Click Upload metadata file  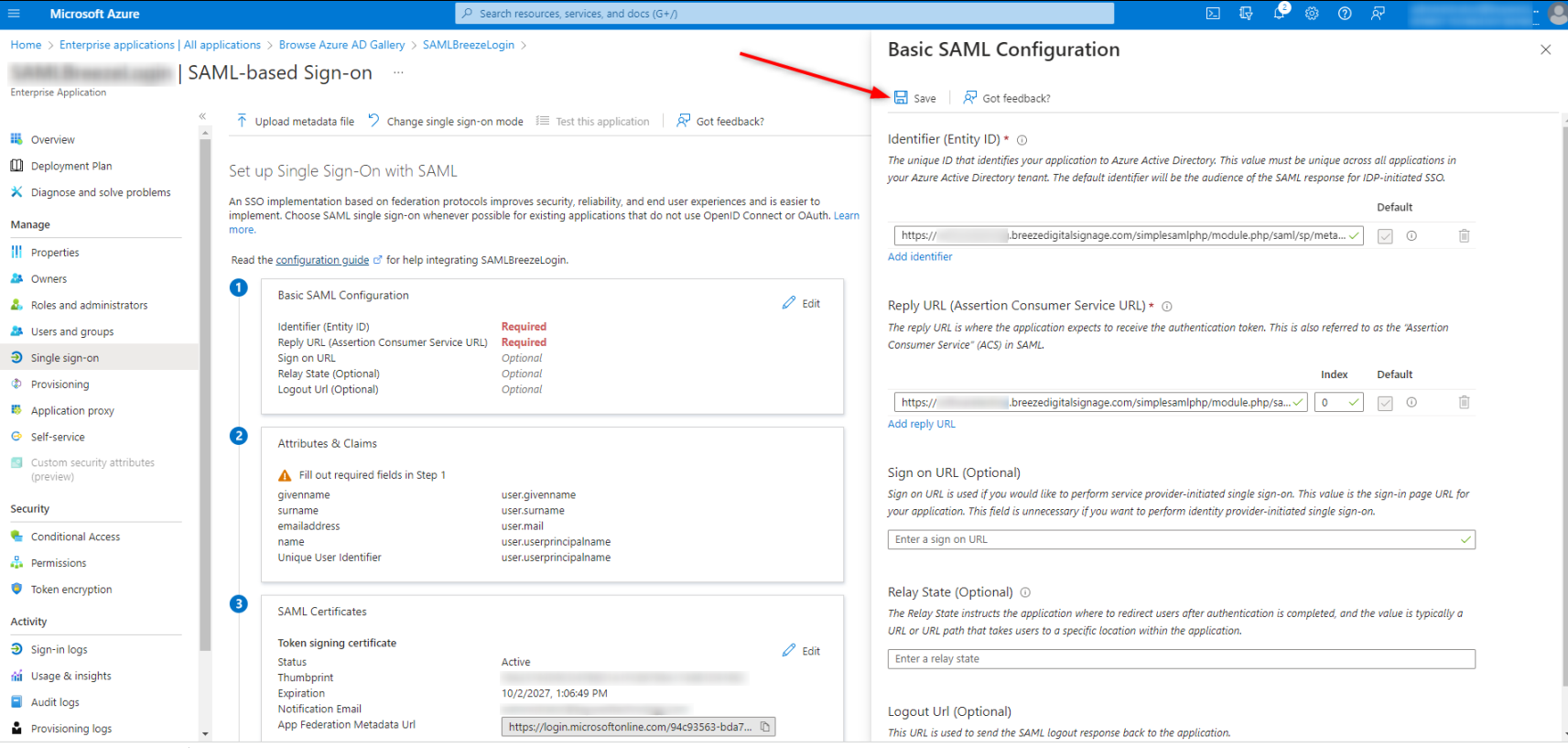click(295, 121)
